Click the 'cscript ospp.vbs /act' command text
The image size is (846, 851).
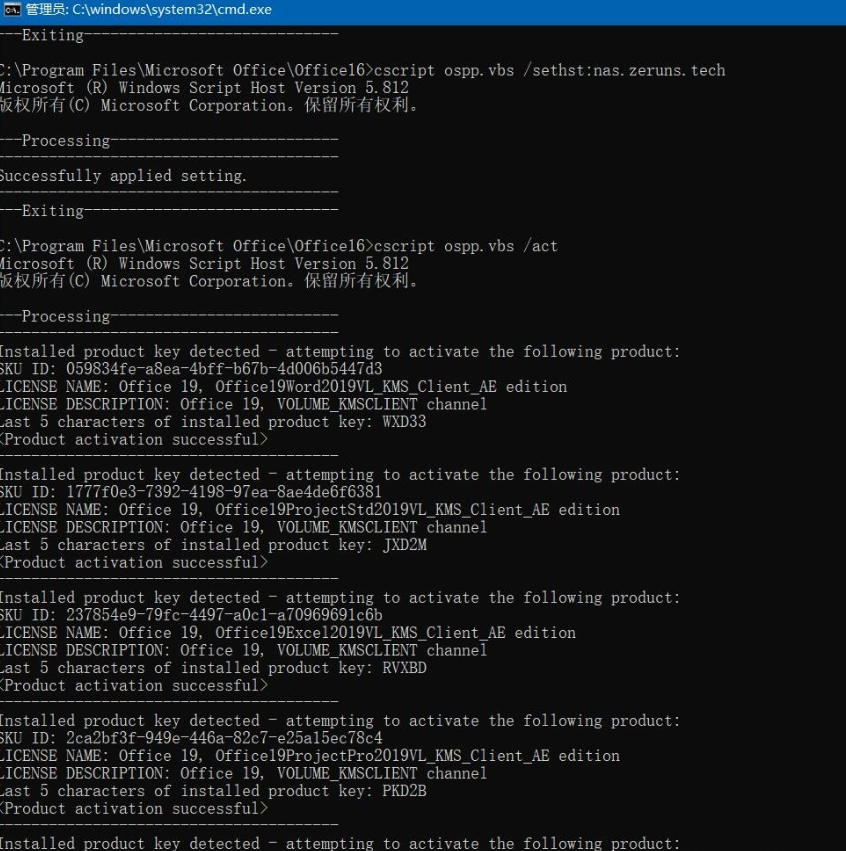pyautogui.click(x=466, y=246)
